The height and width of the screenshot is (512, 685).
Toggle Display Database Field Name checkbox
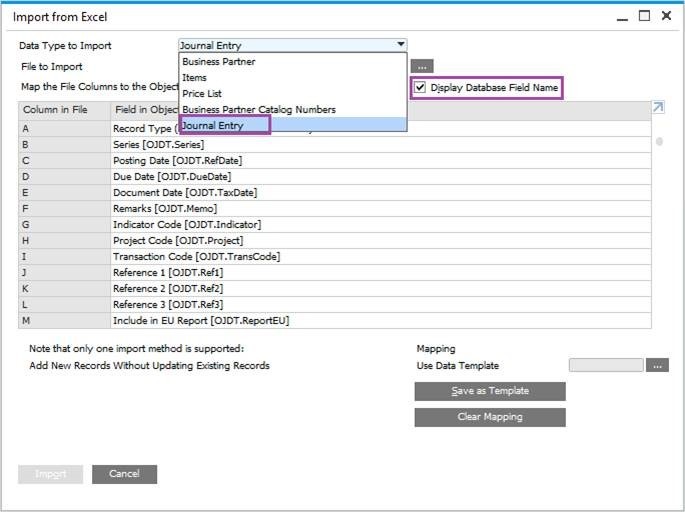coord(420,87)
